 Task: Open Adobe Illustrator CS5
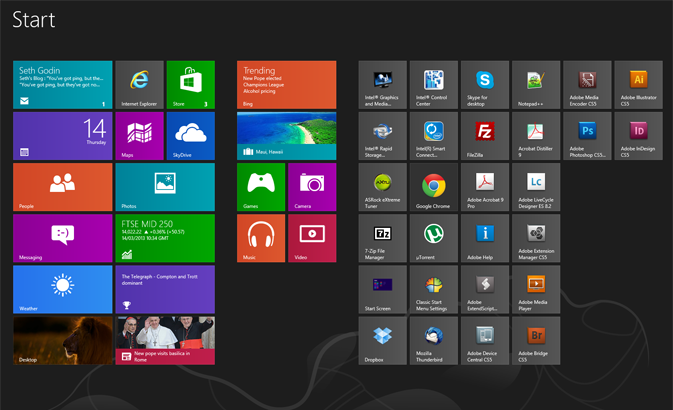point(638,85)
